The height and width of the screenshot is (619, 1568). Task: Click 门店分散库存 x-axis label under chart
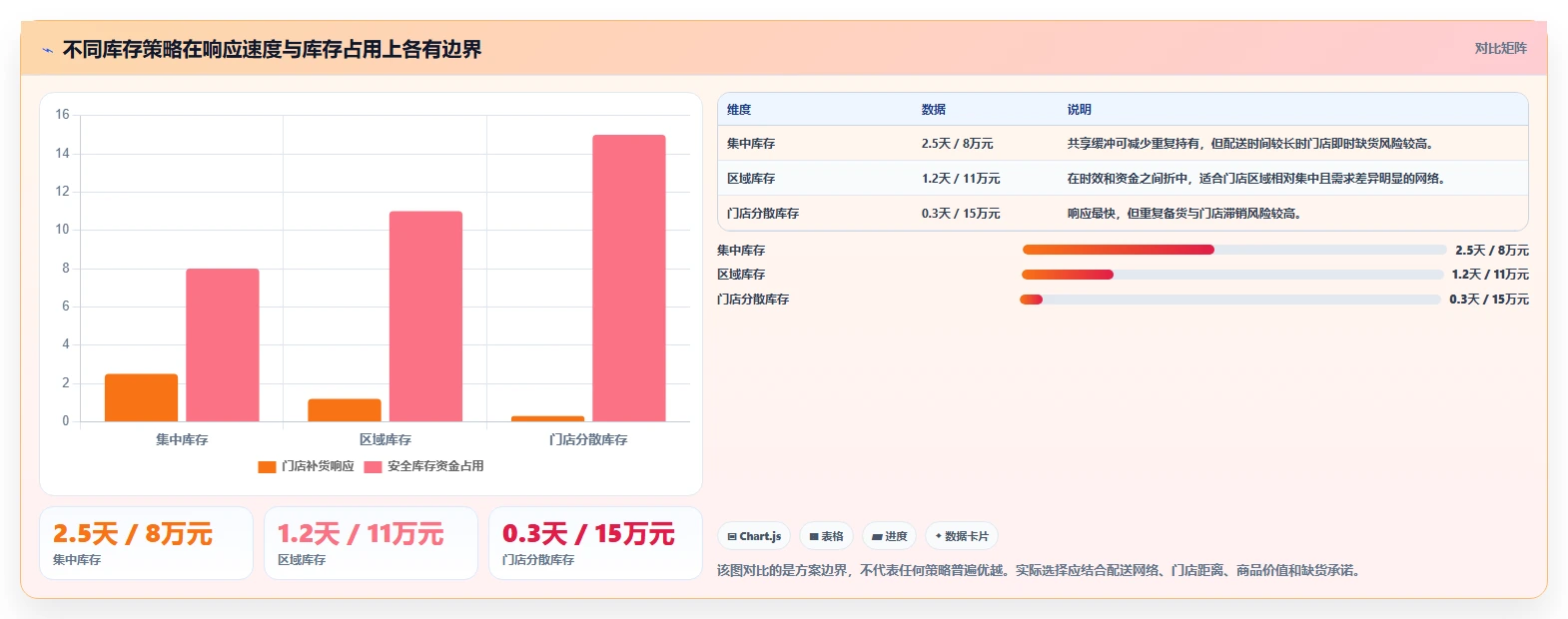coord(588,439)
